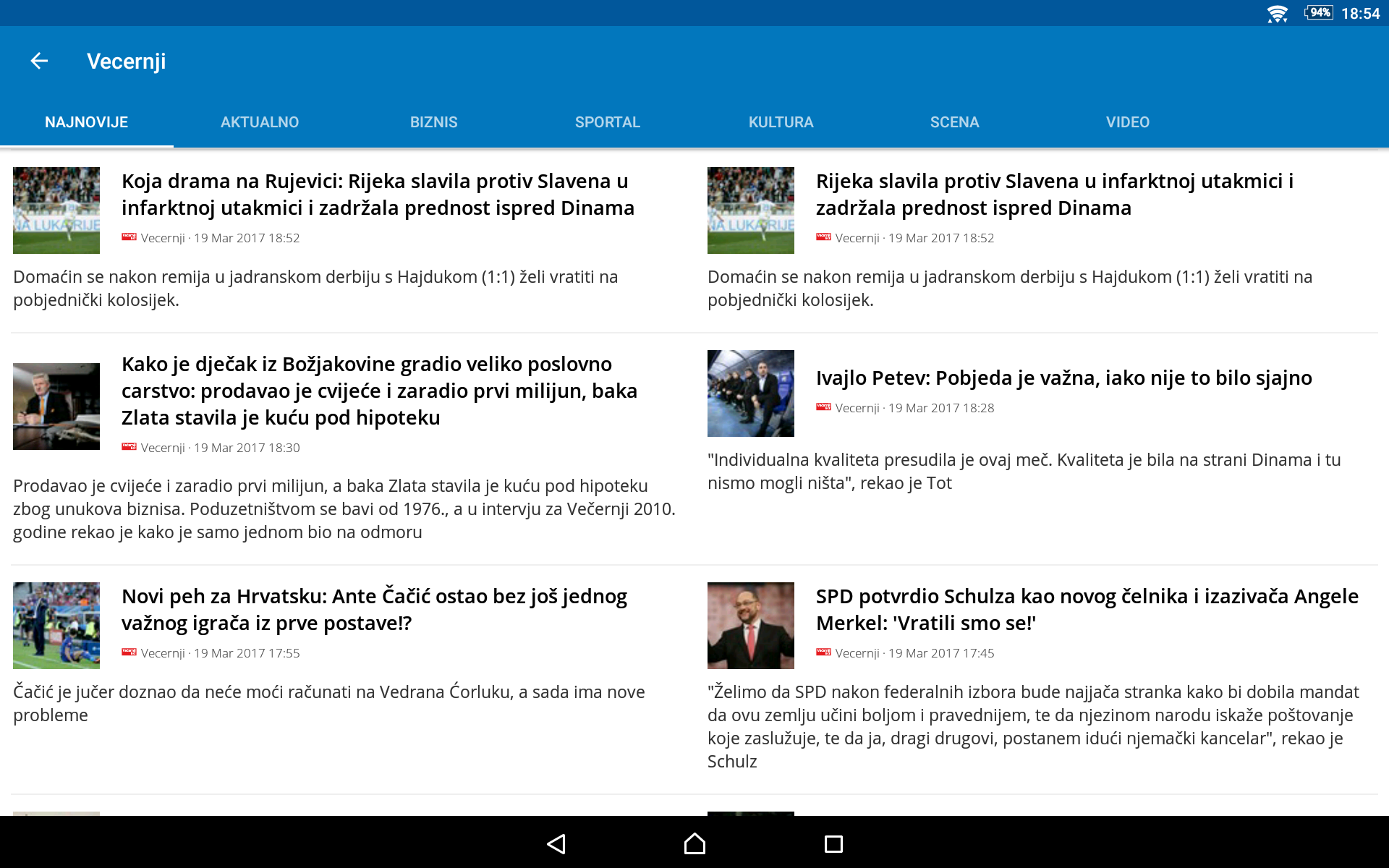Tap the back arrow next to Vecernji
Screen dimensions: 1389x868
(x=40, y=61)
